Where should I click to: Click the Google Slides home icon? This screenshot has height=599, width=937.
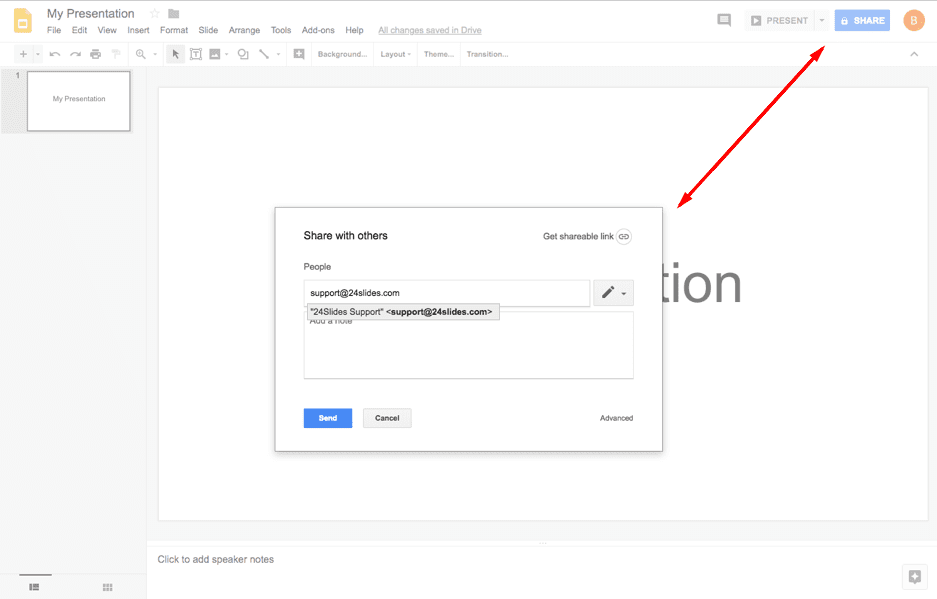coord(23,21)
